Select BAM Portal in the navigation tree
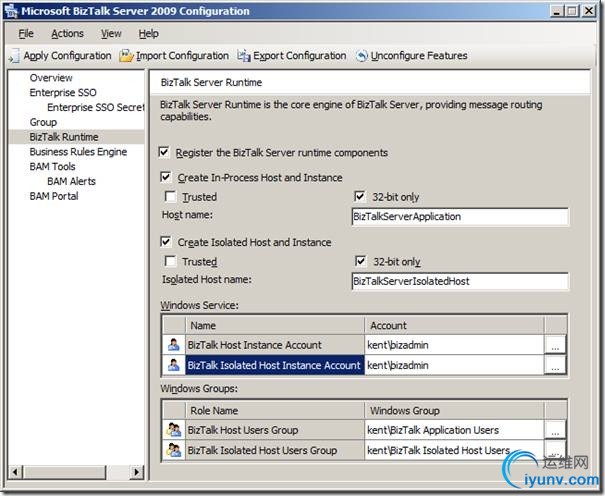 pos(54,196)
